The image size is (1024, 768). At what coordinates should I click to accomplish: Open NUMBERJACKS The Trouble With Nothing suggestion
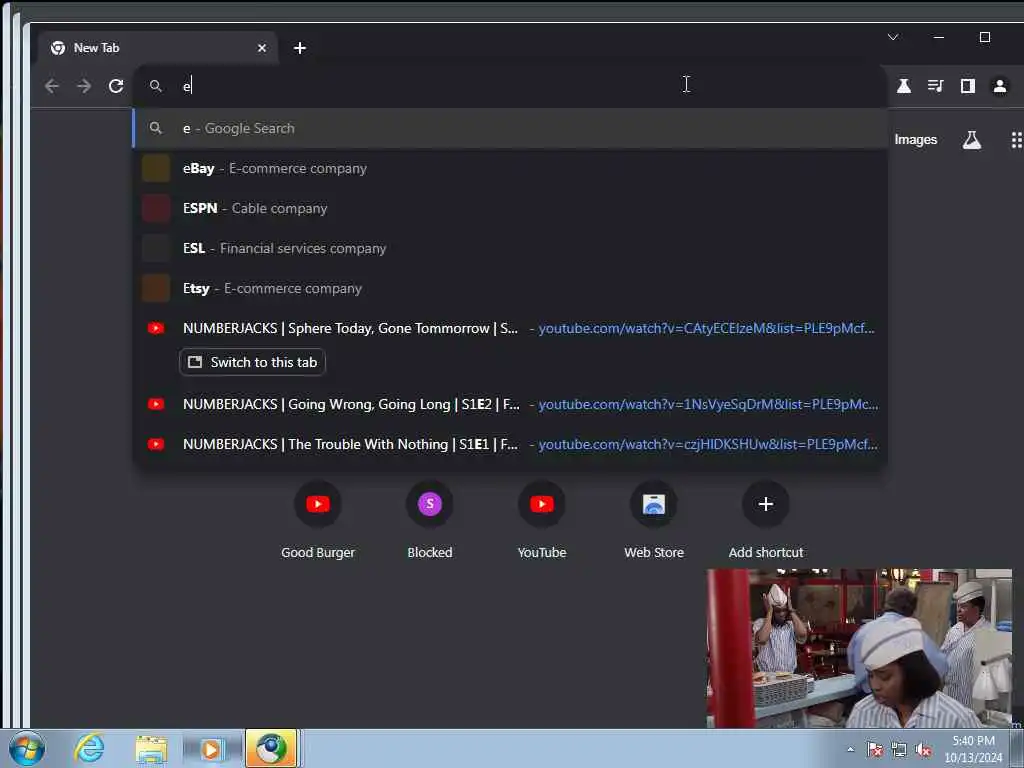click(510, 444)
